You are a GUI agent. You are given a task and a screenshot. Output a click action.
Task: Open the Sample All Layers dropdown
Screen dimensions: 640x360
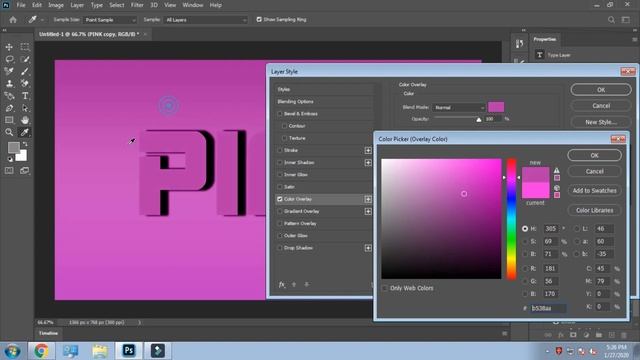(x=206, y=20)
